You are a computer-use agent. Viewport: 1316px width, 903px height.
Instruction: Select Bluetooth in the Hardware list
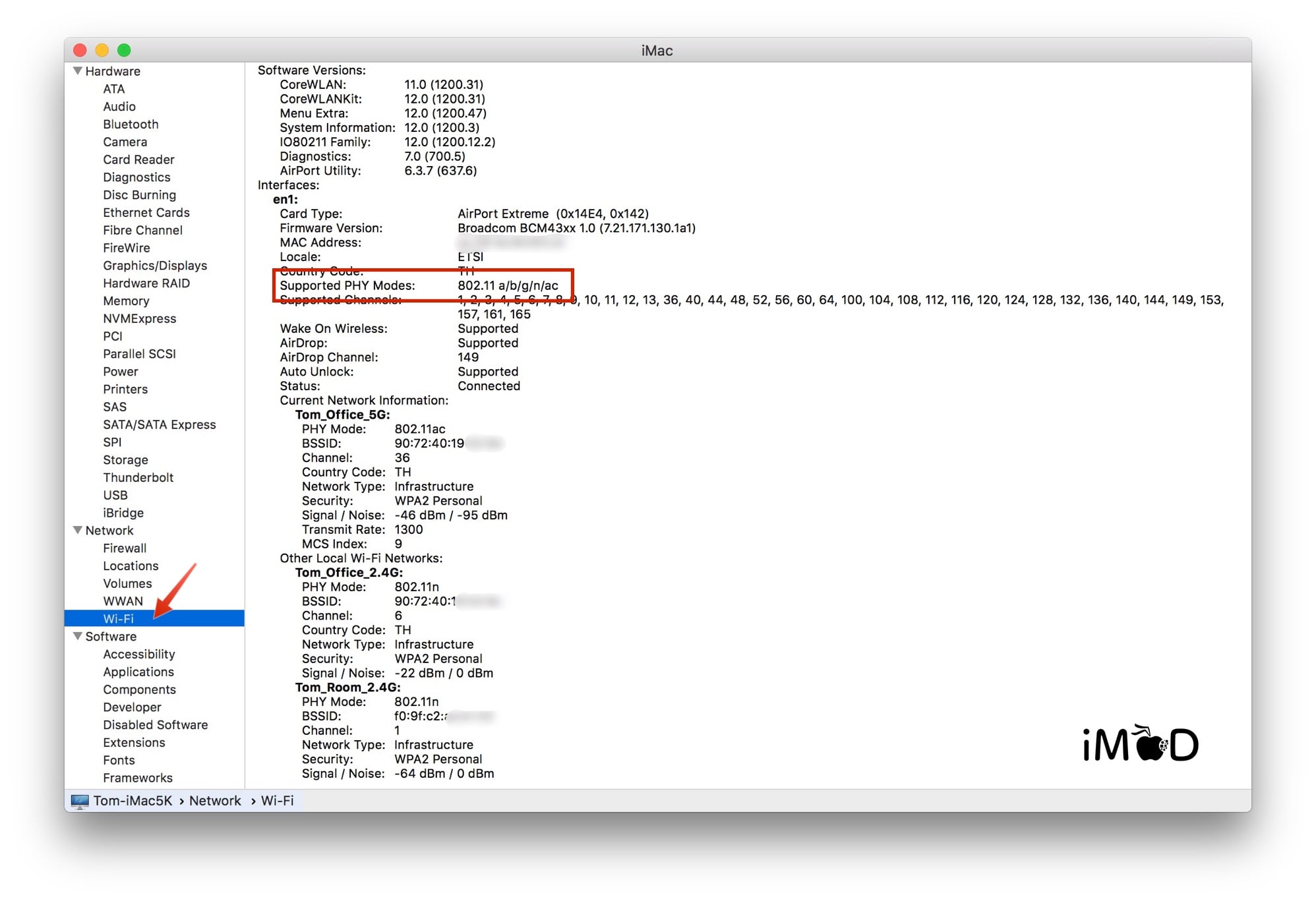point(131,124)
